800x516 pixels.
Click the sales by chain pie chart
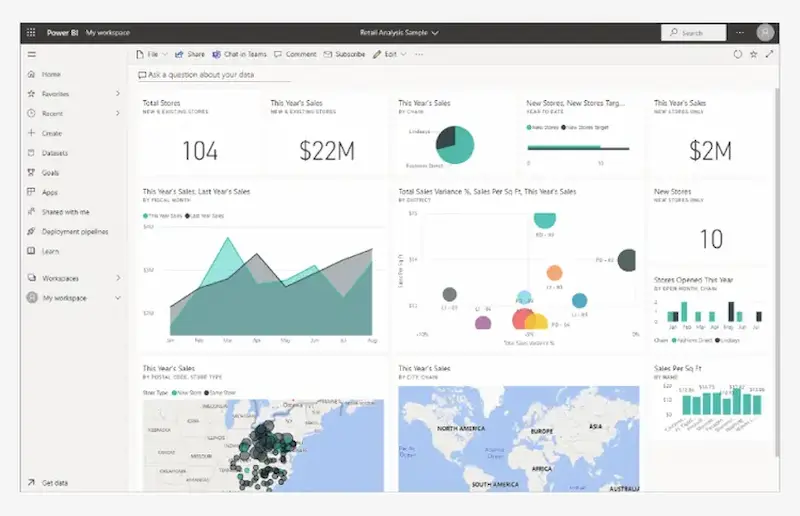click(x=455, y=145)
